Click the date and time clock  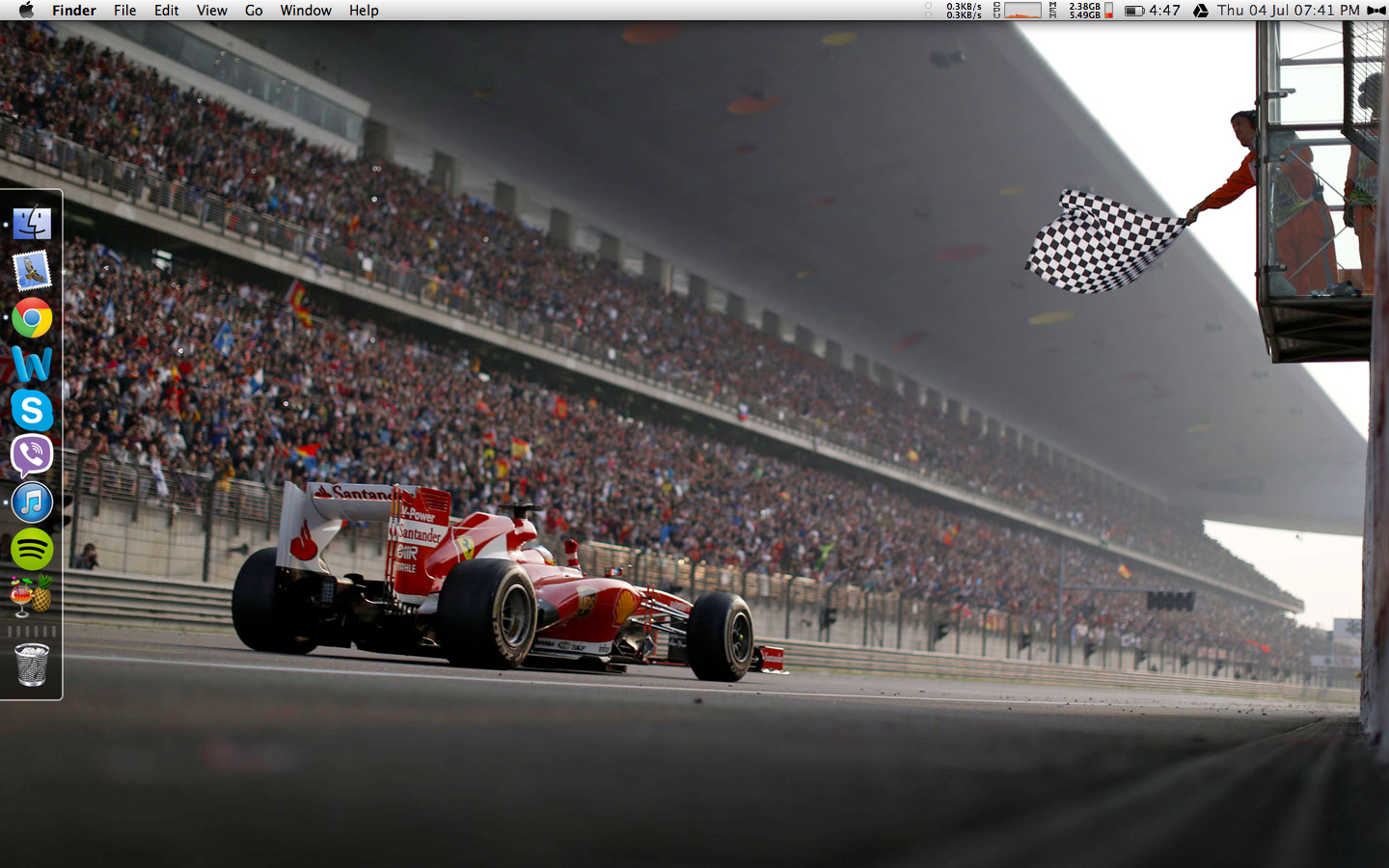tap(1289, 10)
